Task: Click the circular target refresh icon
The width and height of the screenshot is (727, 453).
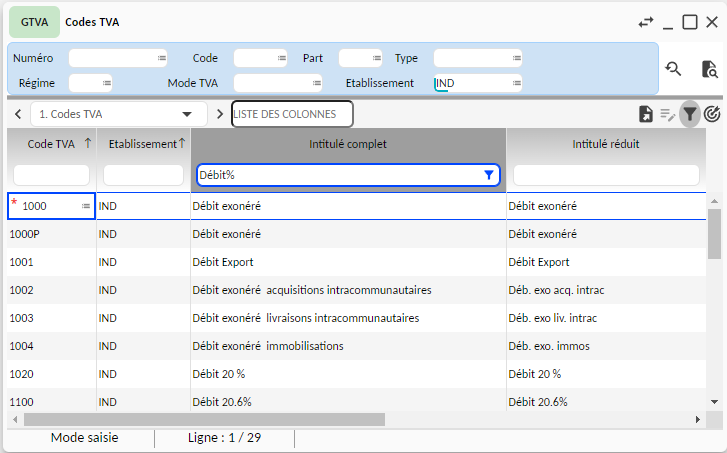Action: 712,114
